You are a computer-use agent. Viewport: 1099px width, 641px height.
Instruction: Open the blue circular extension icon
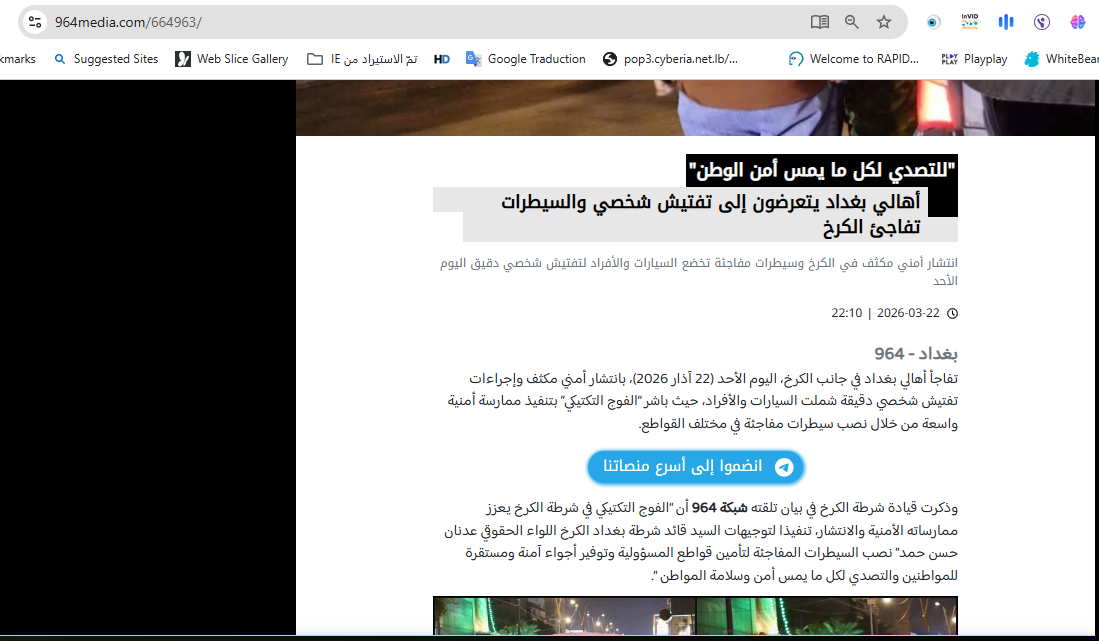pos(933,22)
